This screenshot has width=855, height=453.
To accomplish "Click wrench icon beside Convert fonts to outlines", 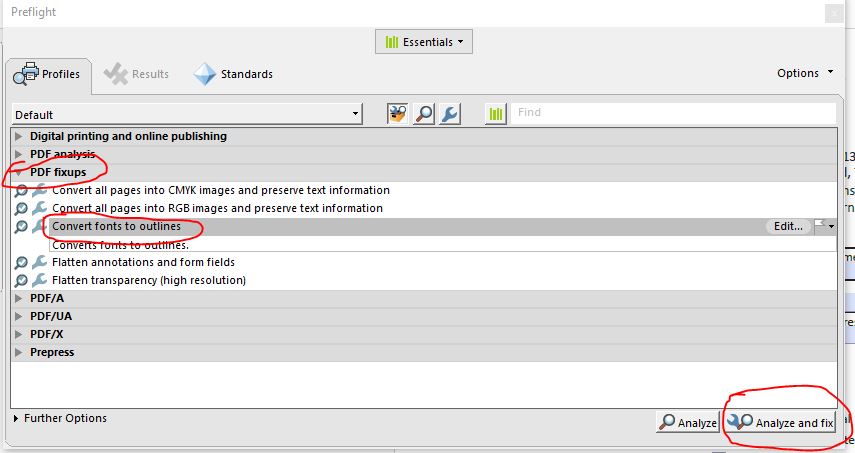I will coord(39,227).
